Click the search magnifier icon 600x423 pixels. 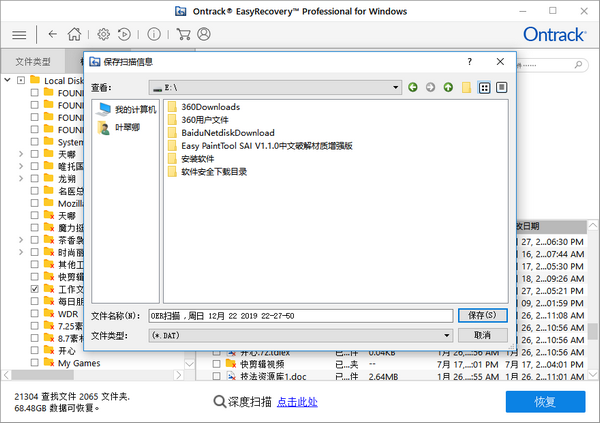point(578,65)
